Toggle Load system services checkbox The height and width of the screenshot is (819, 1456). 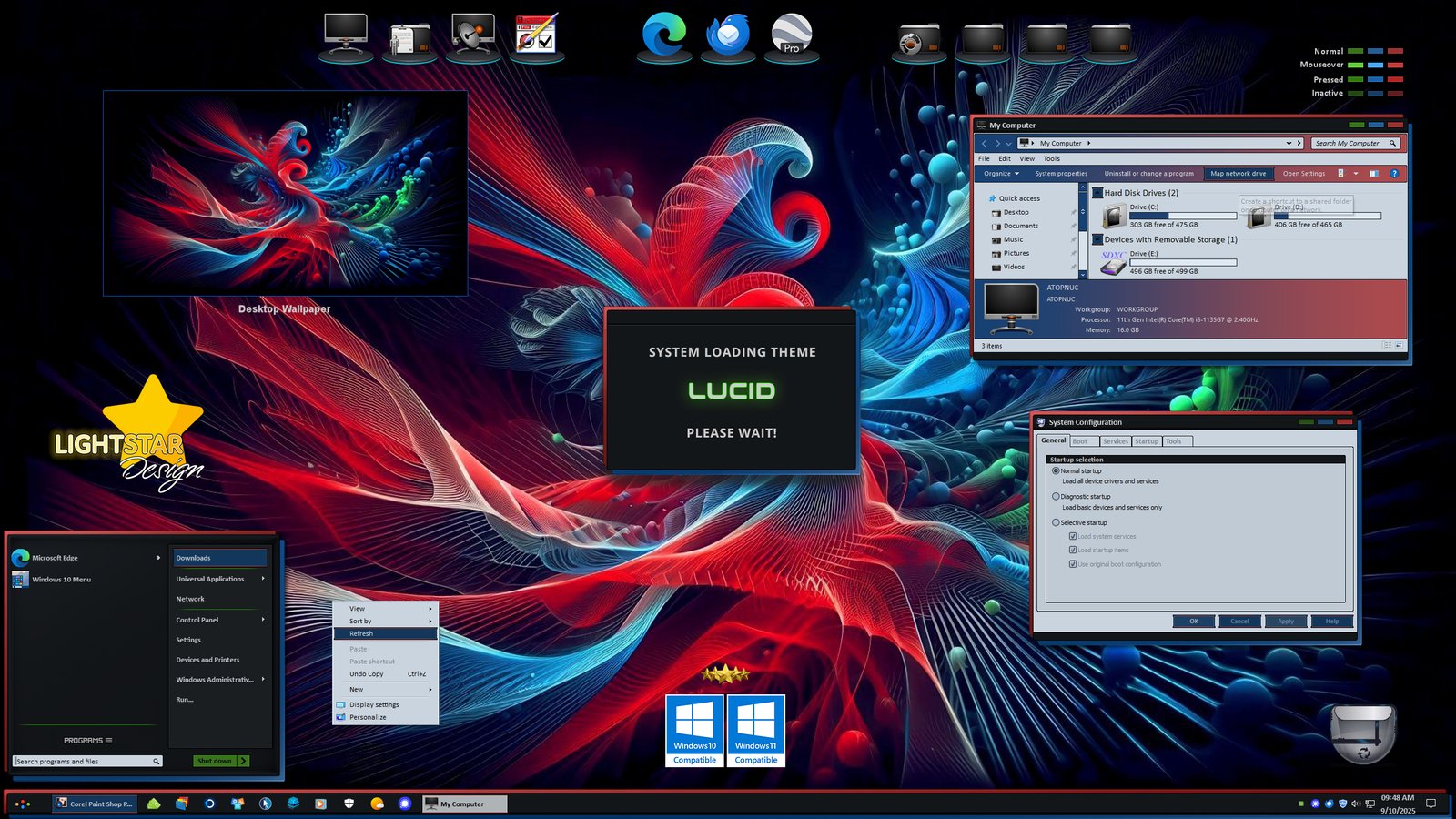pos(1073,536)
